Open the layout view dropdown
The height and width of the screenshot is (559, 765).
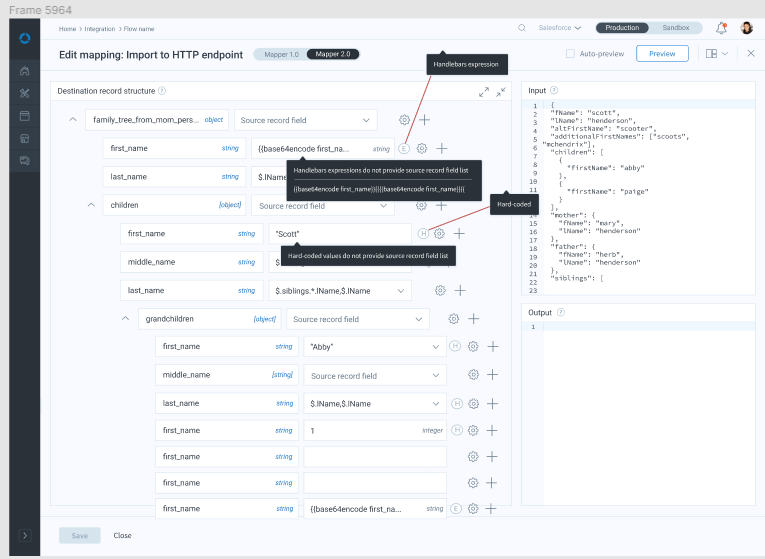(716, 54)
